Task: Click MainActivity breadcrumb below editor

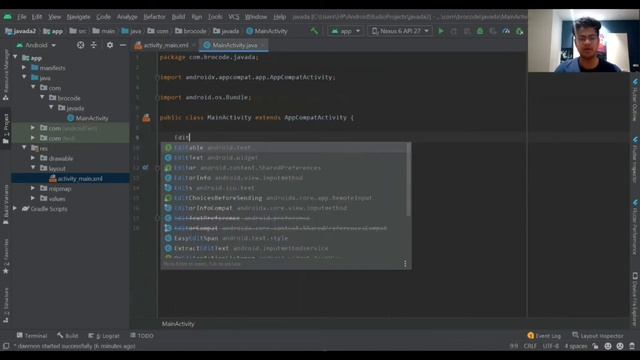Action: click(178, 324)
